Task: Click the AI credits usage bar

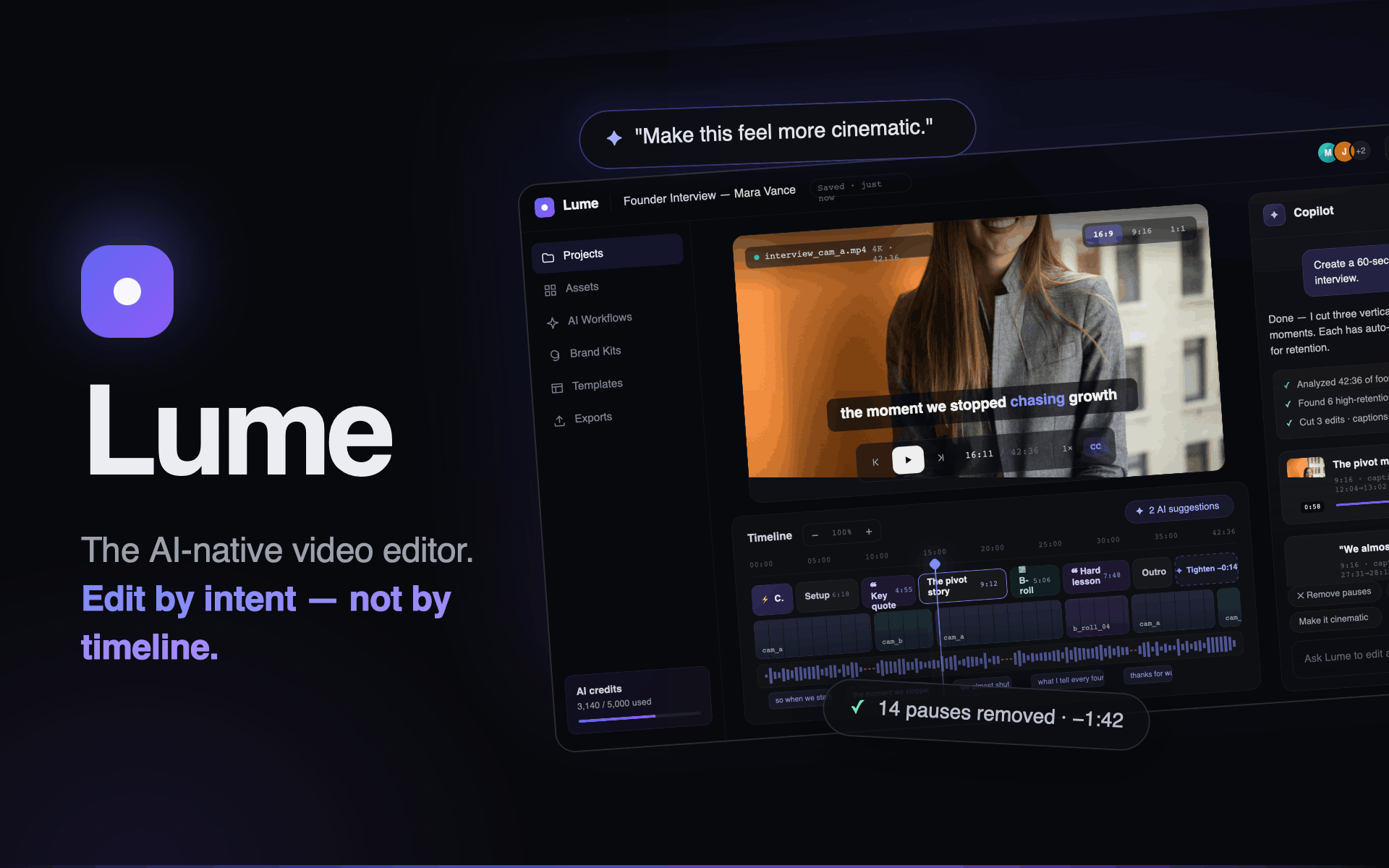Action: pos(640,717)
